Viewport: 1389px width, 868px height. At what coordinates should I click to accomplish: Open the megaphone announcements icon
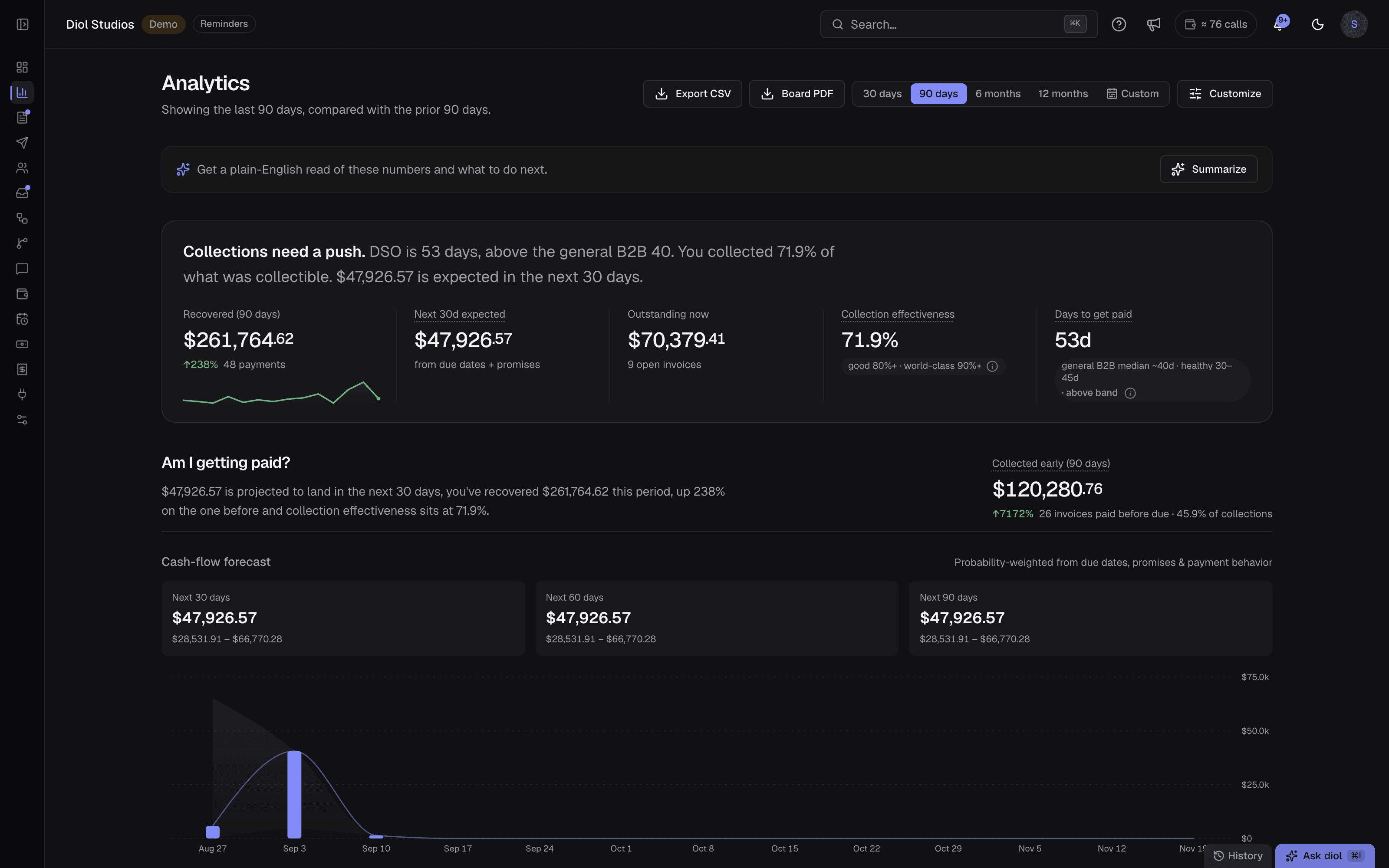(1154, 24)
